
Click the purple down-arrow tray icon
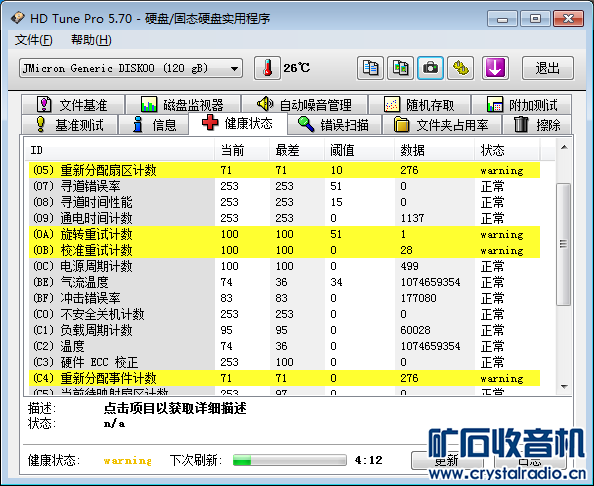495,68
